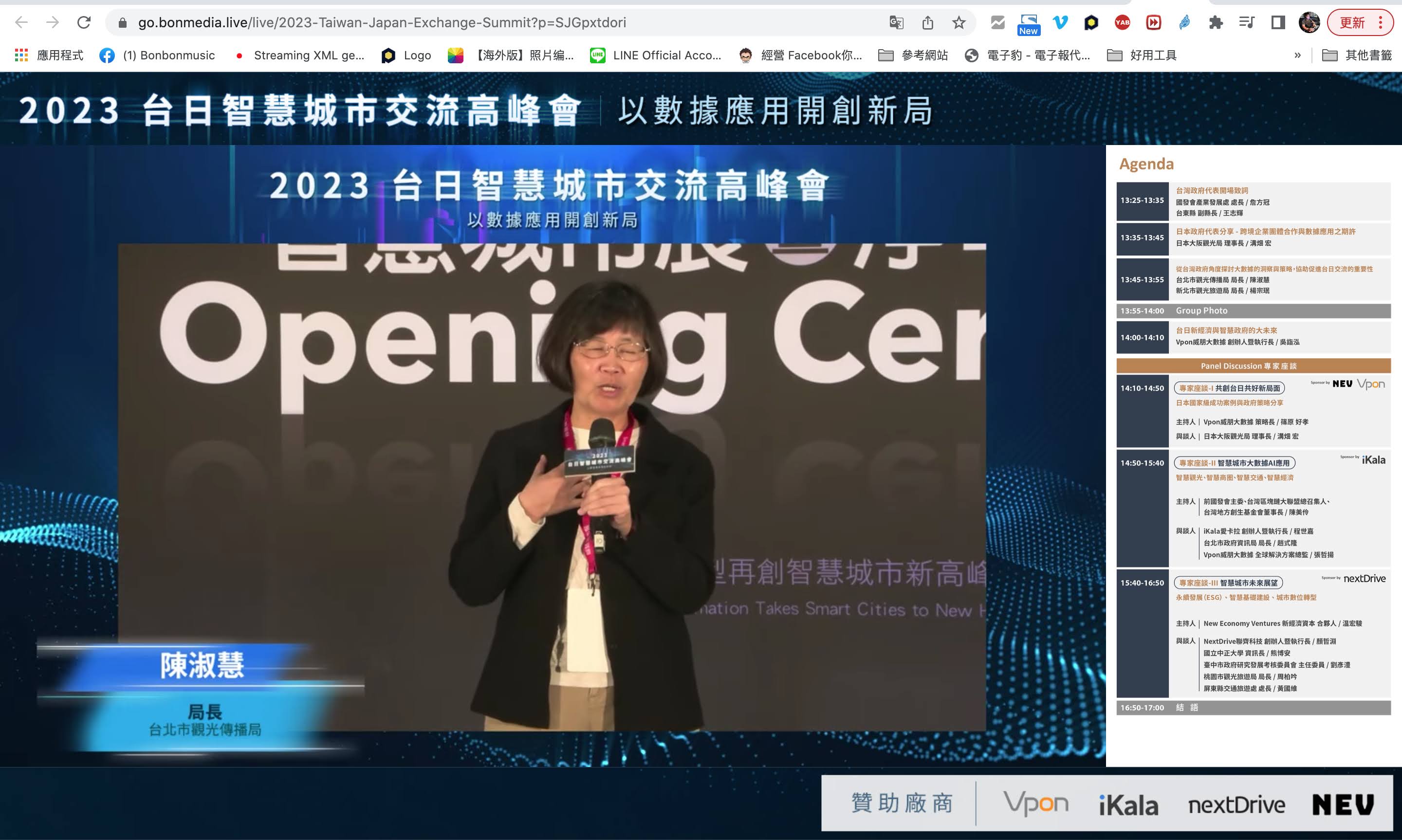Expand the 好用工具 bookmark folder
This screenshot has height=840, width=1402.
pyautogui.click(x=1142, y=55)
